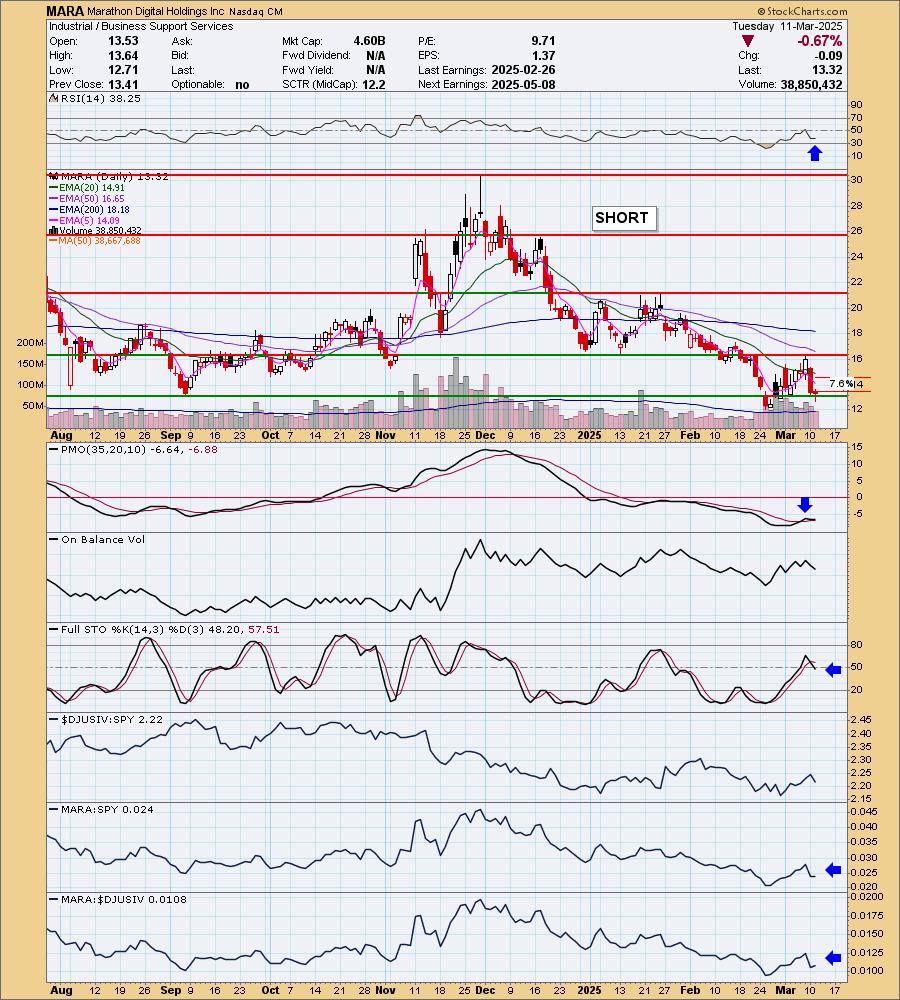The image size is (900, 1000).
Task: Click the Last Earnings date 2025-02-26
Action: 523,70
